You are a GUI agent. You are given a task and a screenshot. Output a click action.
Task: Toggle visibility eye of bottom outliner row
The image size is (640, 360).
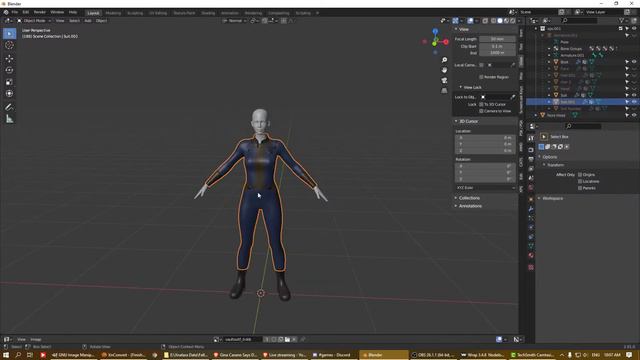(634, 116)
